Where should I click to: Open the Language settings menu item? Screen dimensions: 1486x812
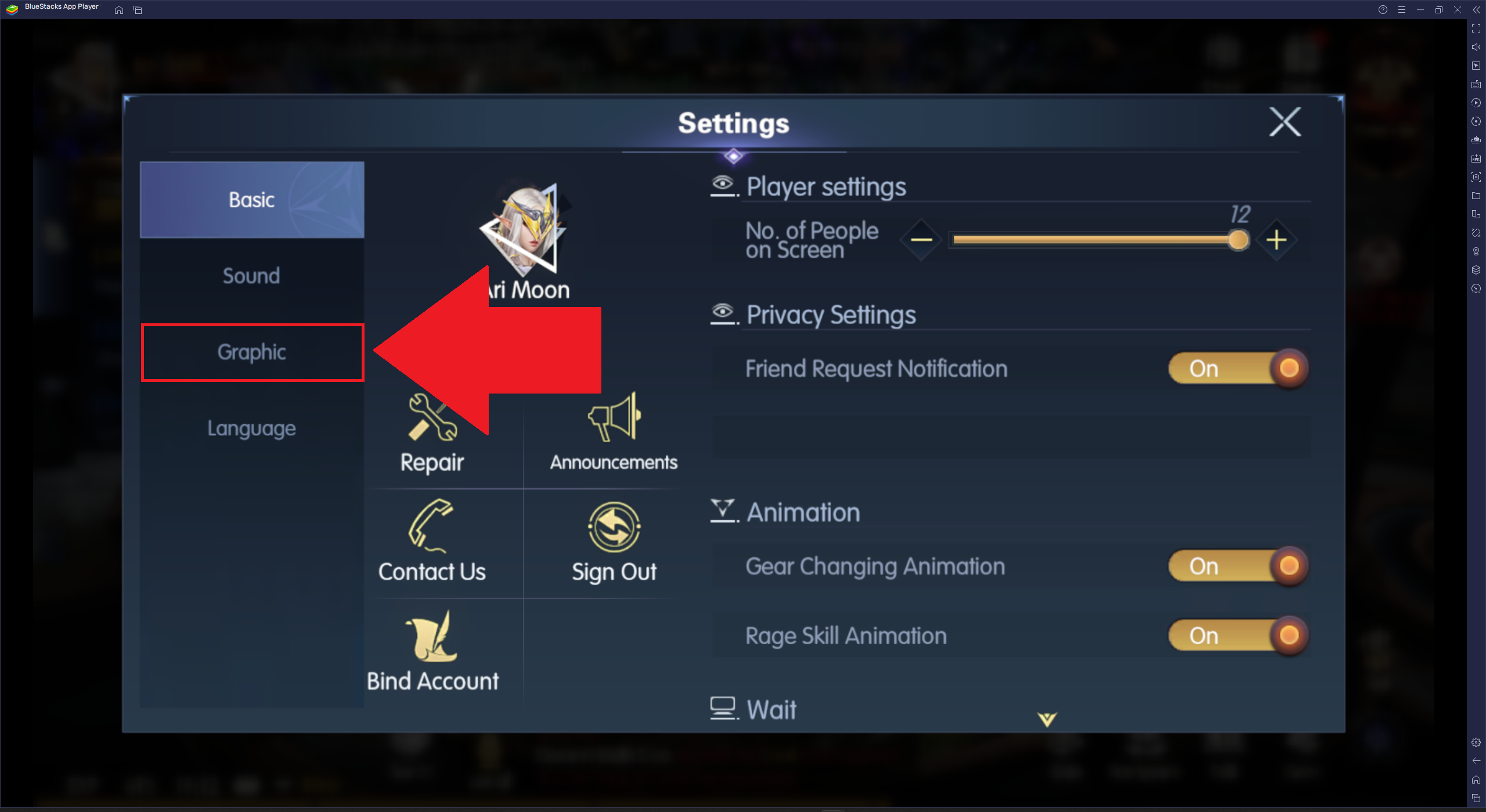251,428
